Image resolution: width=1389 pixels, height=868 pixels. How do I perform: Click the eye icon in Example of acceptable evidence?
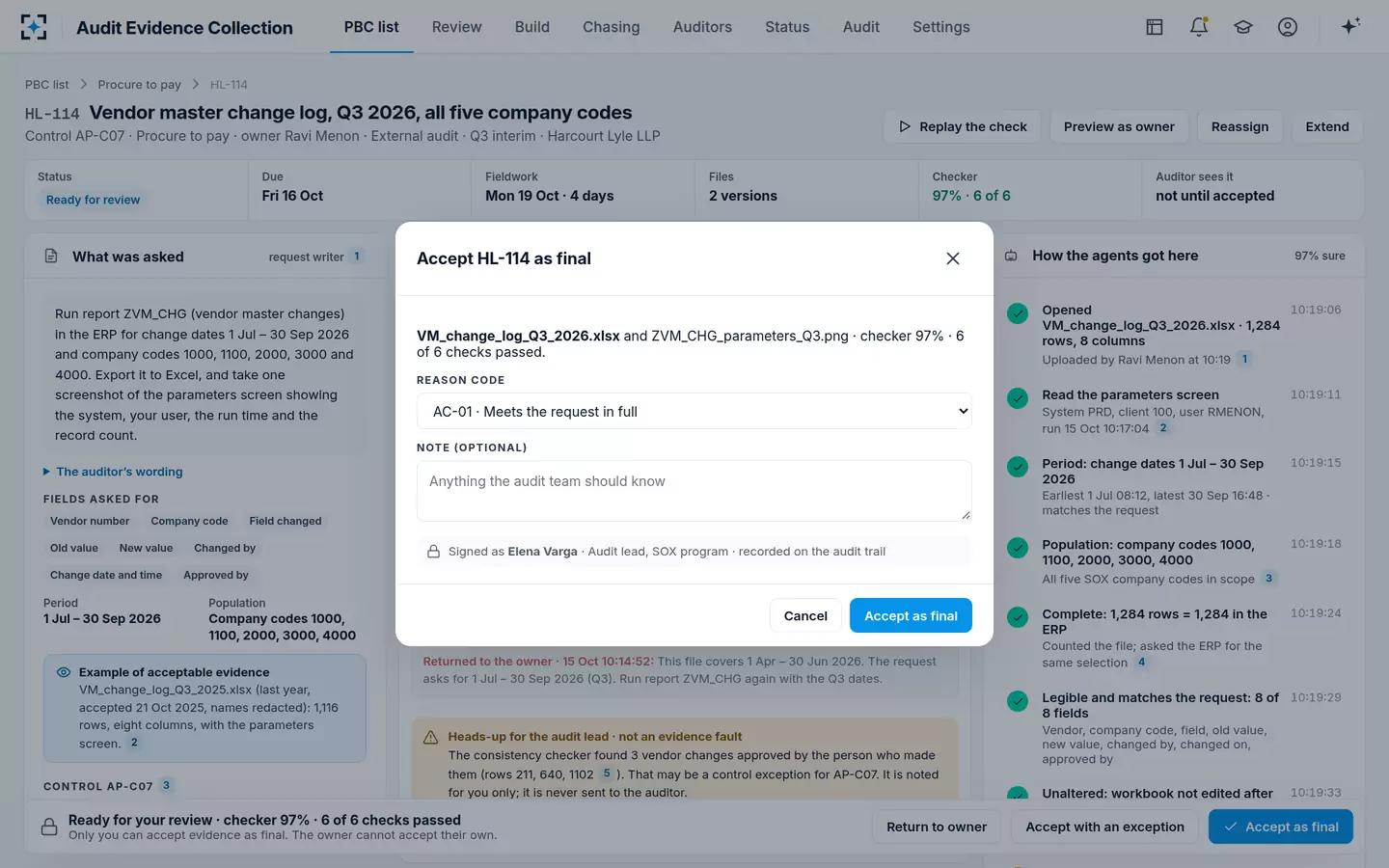coord(64,672)
